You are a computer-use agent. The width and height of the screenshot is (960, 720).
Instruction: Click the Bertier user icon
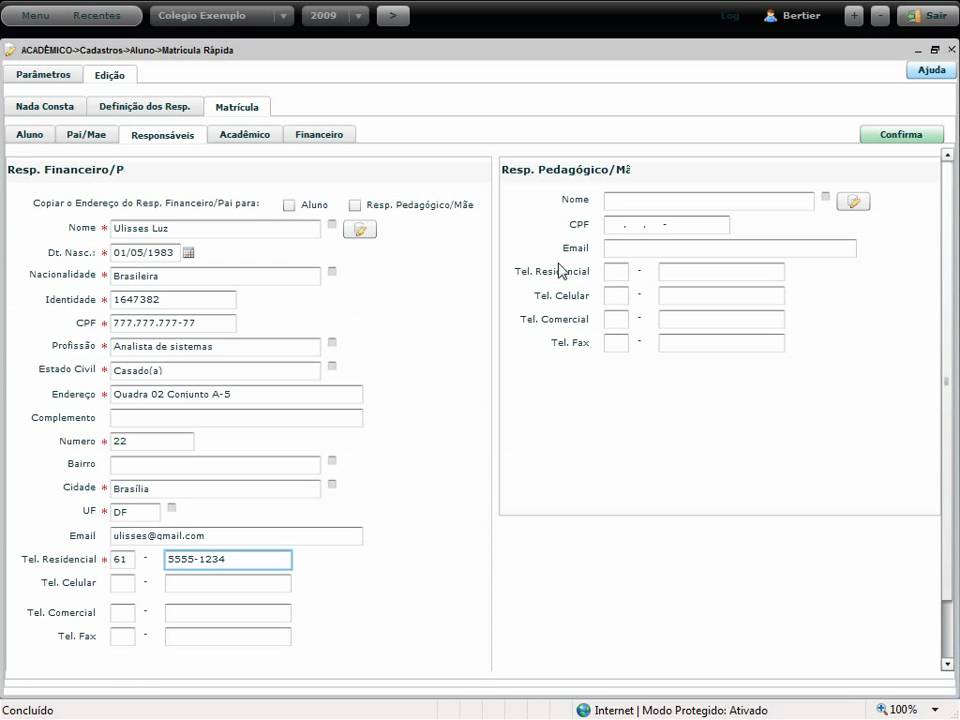770,16
